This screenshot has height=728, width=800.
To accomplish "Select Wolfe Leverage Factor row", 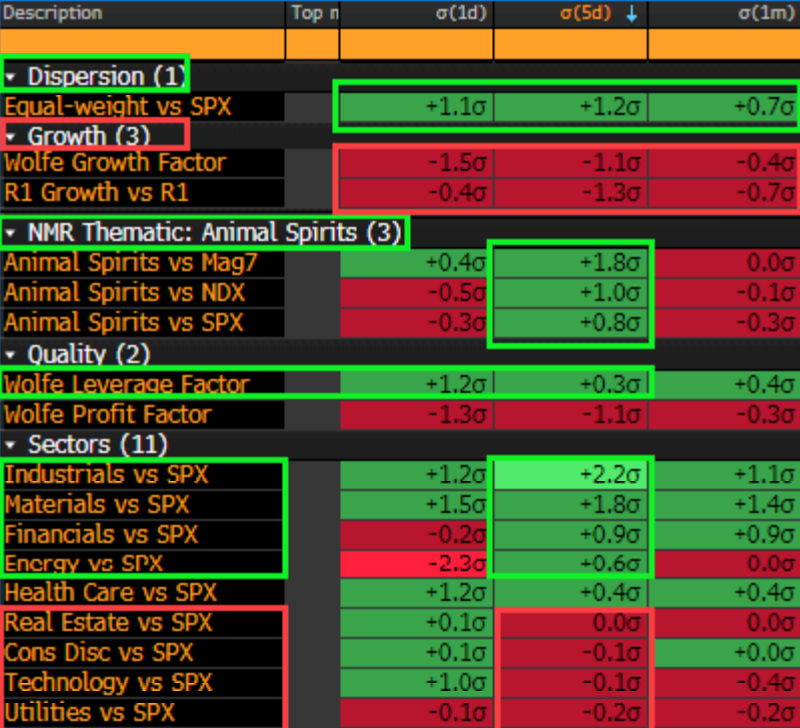I will click(x=126, y=384).
